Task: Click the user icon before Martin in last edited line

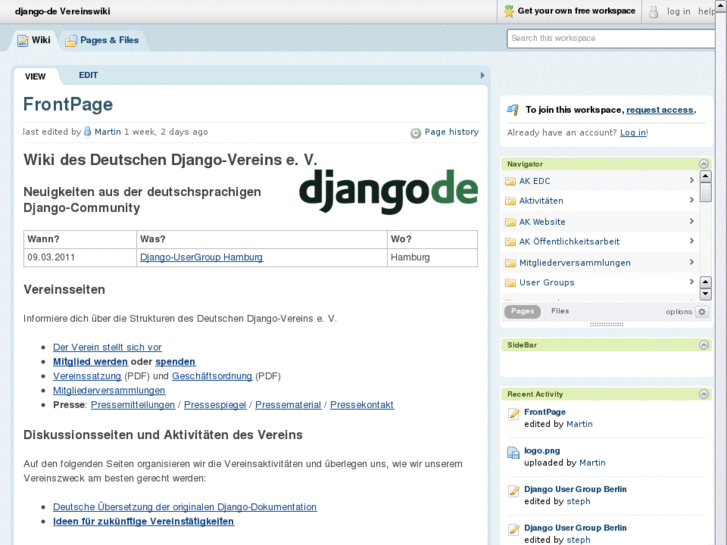Action: pyautogui.click(x=87, y=132)
